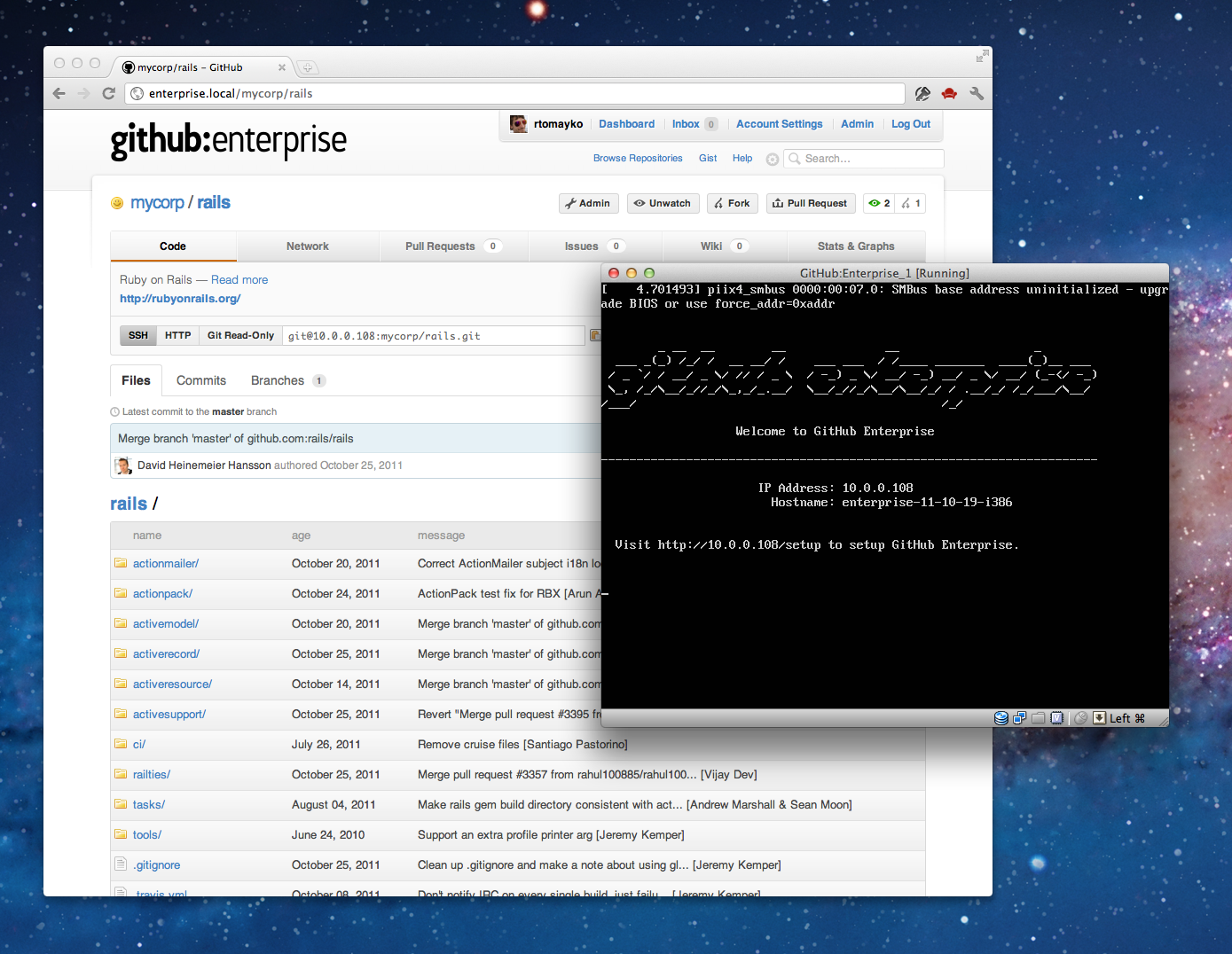
Task: Open the rubyonrails.org link
Action: pos(180,298)
